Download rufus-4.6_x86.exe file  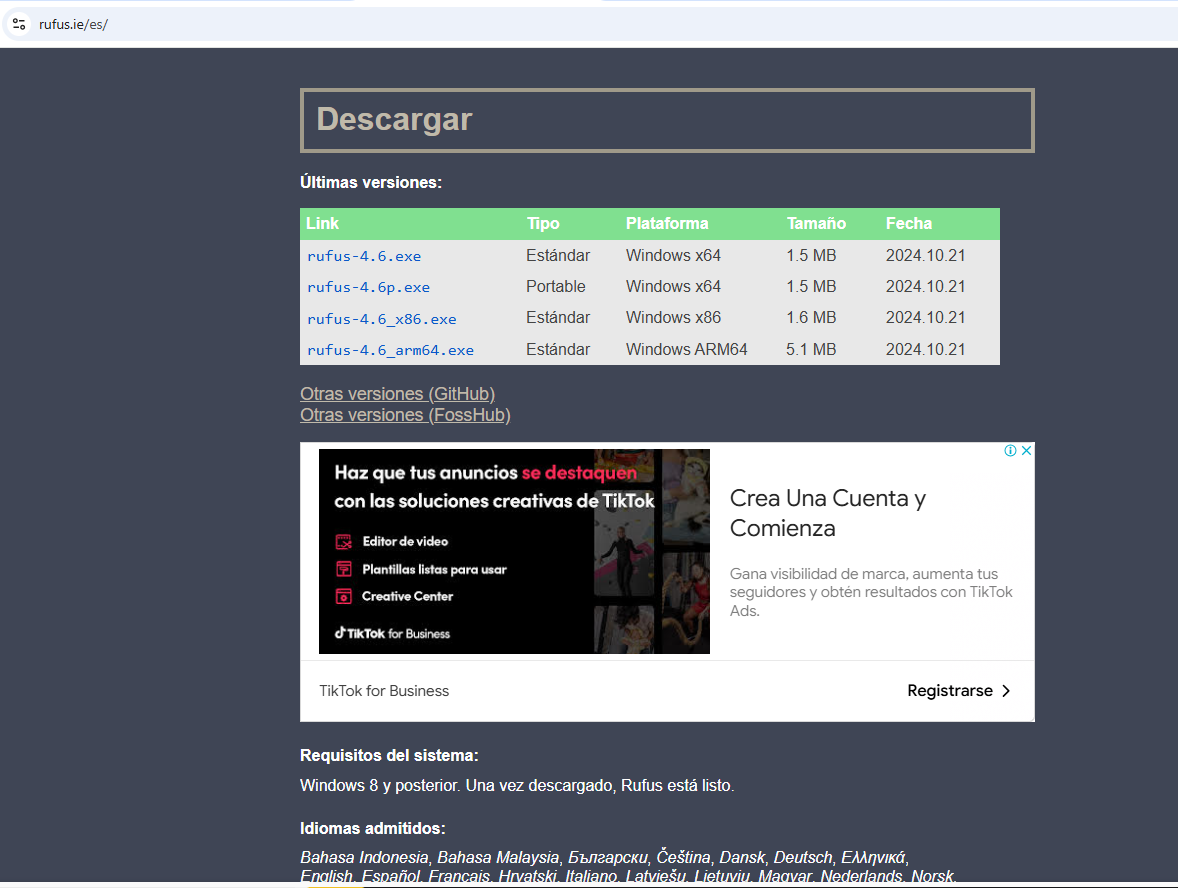tap(382, 319)
